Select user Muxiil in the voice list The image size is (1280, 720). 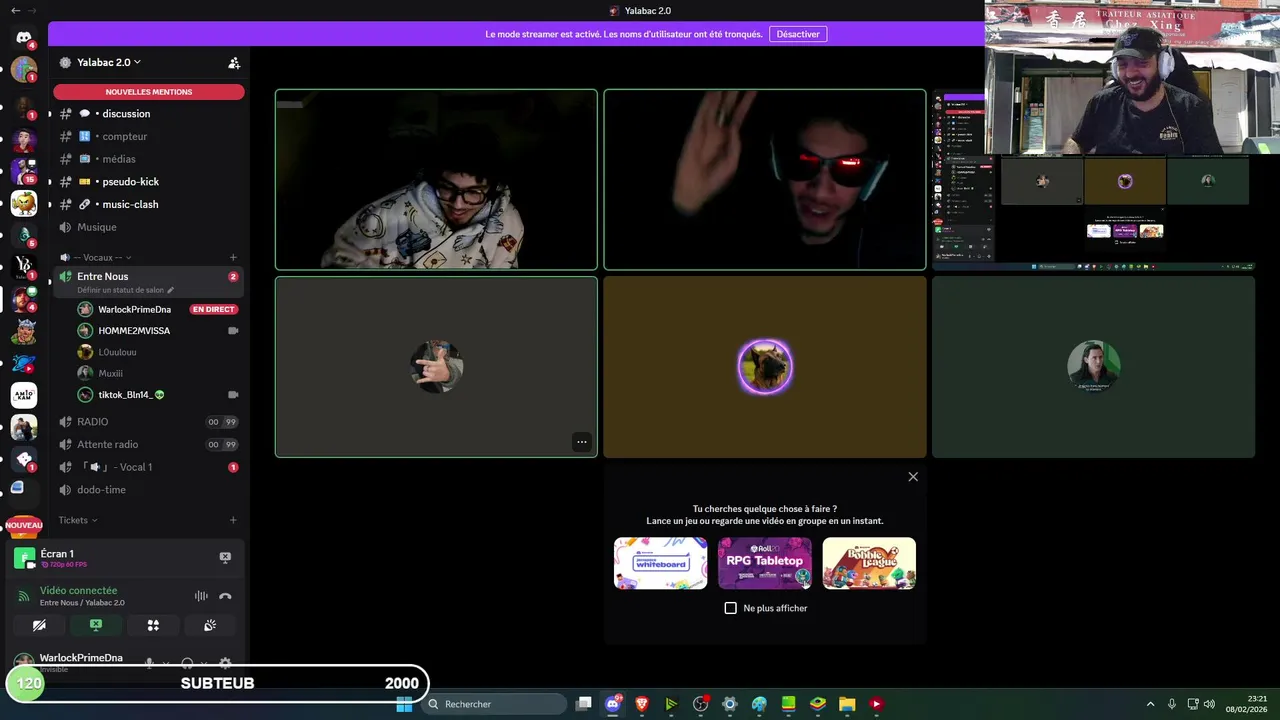point(110,373)
